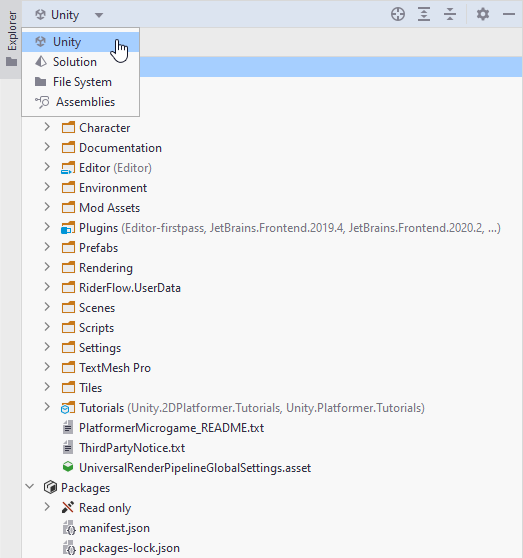Click the Expand All toolbar icon
This screenshot has height=558, width=523.
[424, 15]
